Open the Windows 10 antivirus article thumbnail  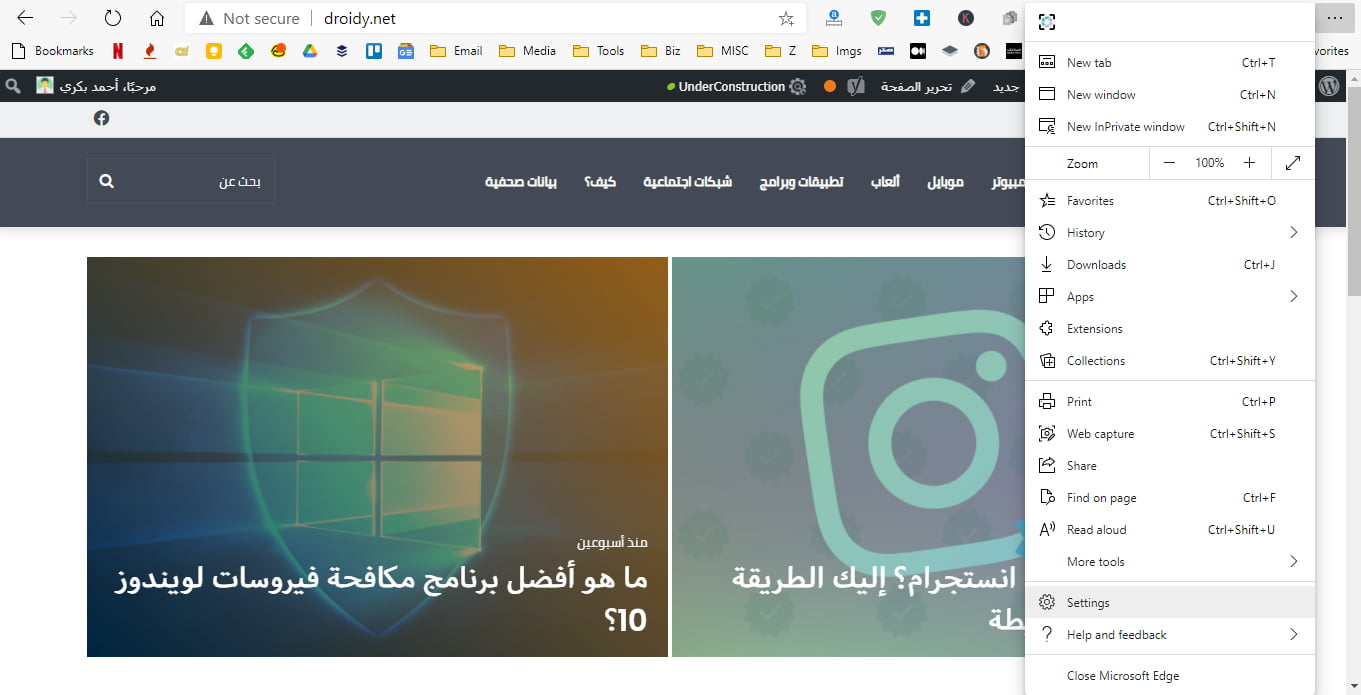pos(377,457)
